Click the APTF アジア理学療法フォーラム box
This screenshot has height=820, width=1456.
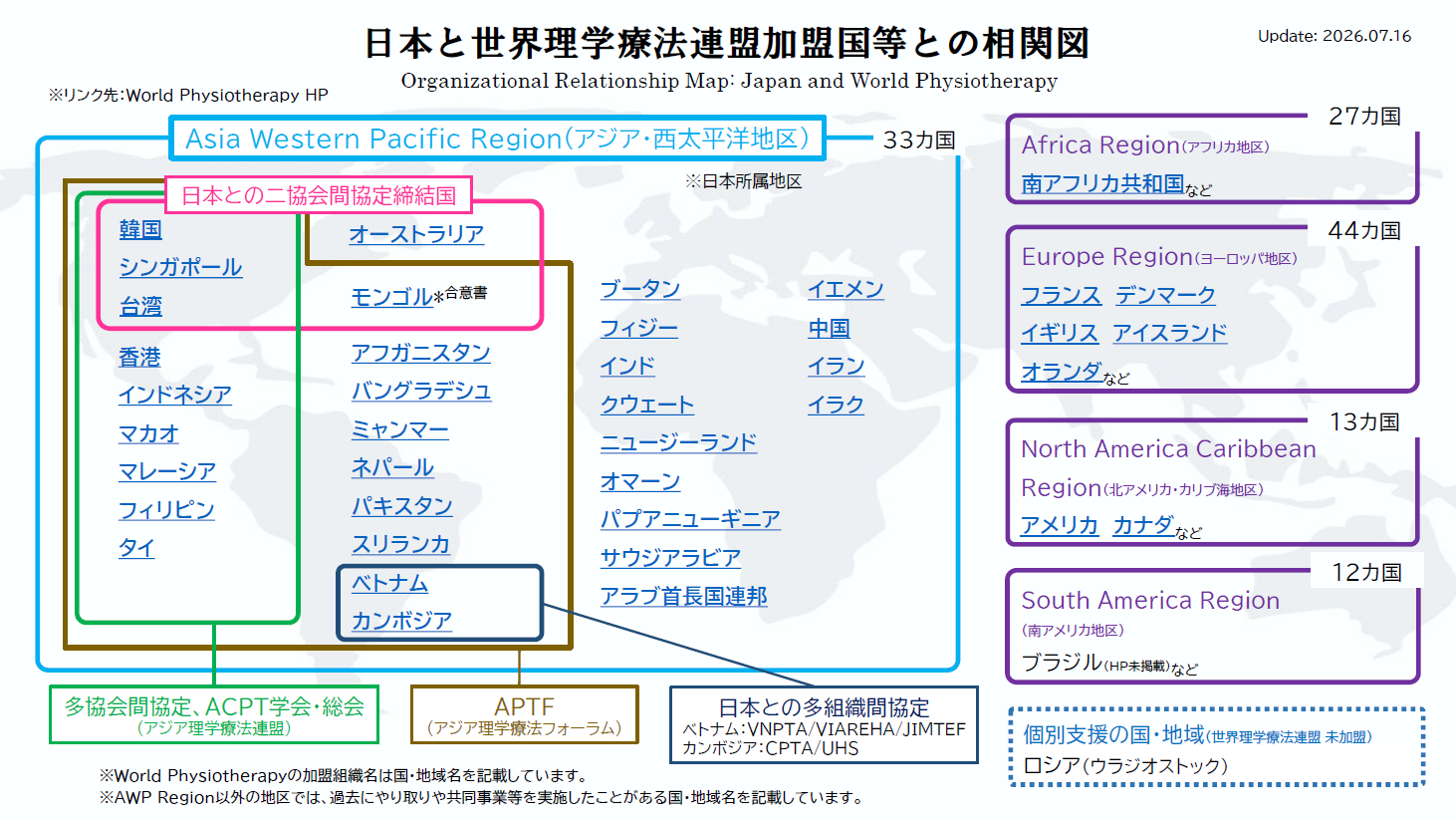click(x=525, y=714)
